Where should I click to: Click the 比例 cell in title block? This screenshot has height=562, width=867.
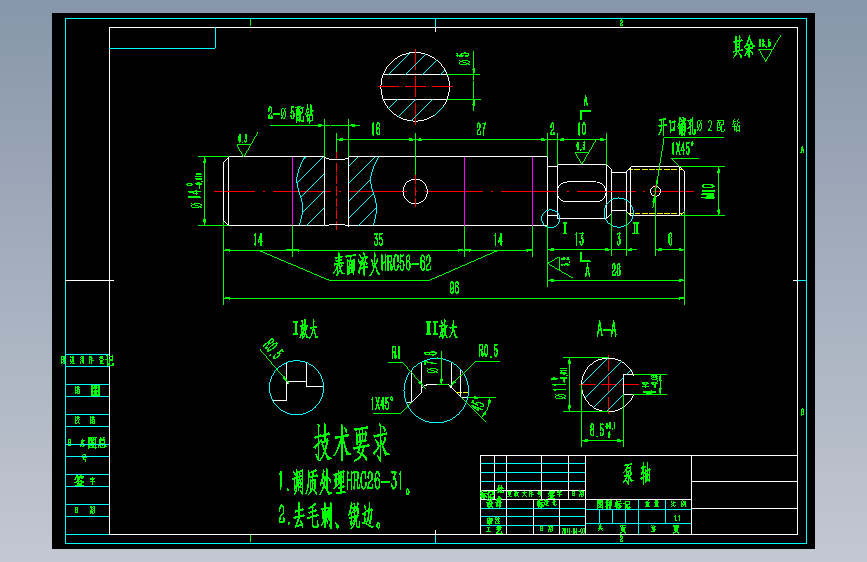678,504
